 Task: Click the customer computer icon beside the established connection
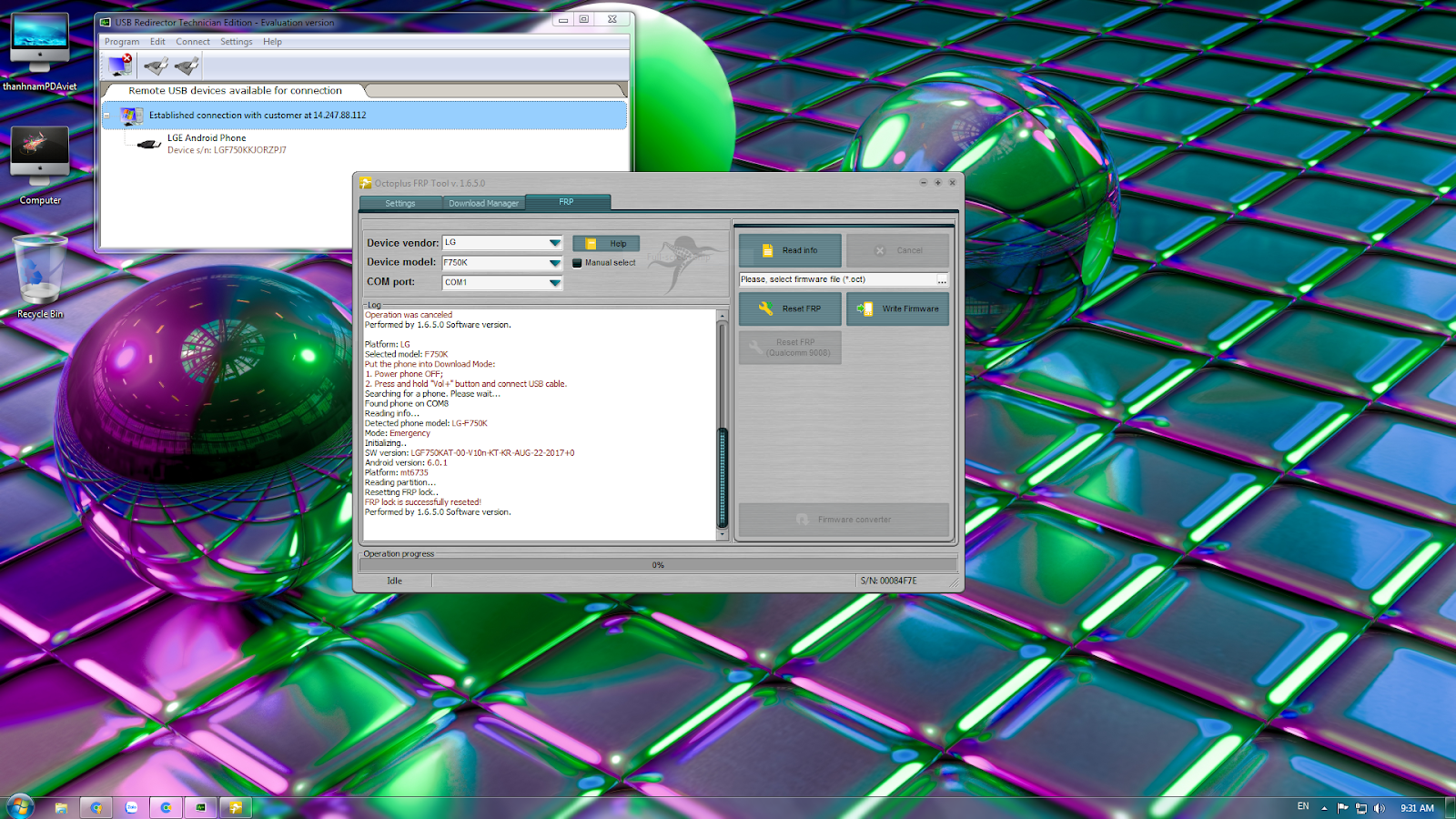132,116
